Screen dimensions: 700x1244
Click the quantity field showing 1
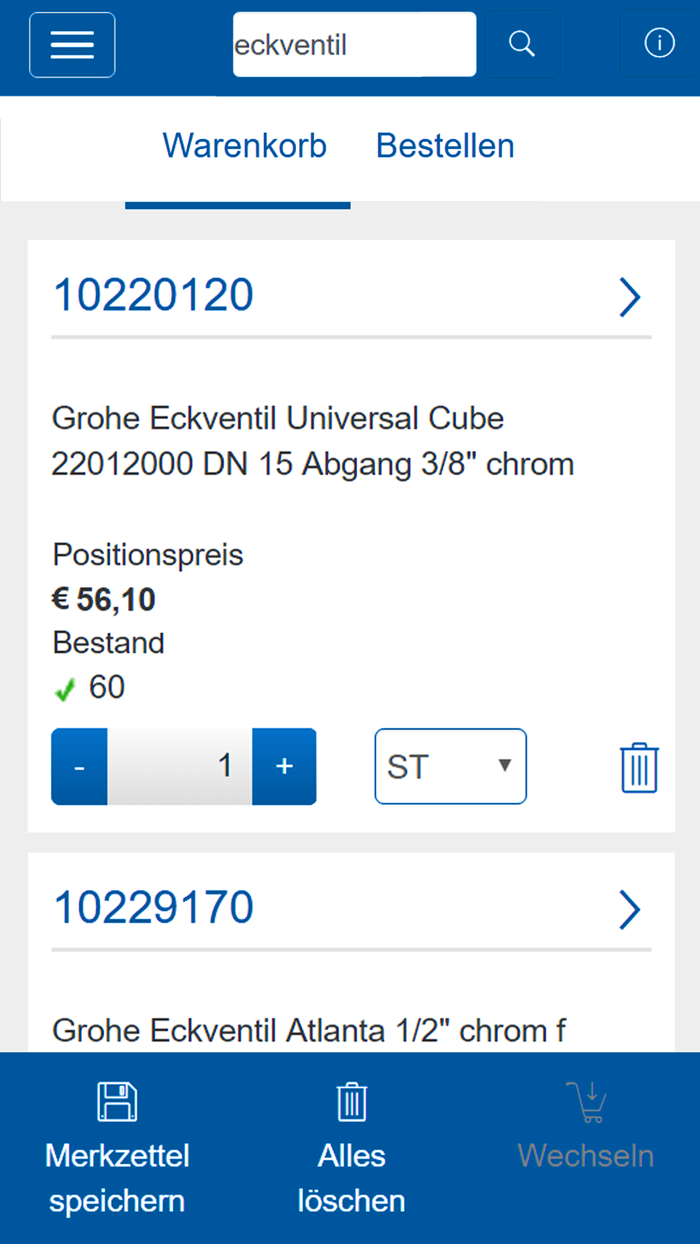(180, 767)
